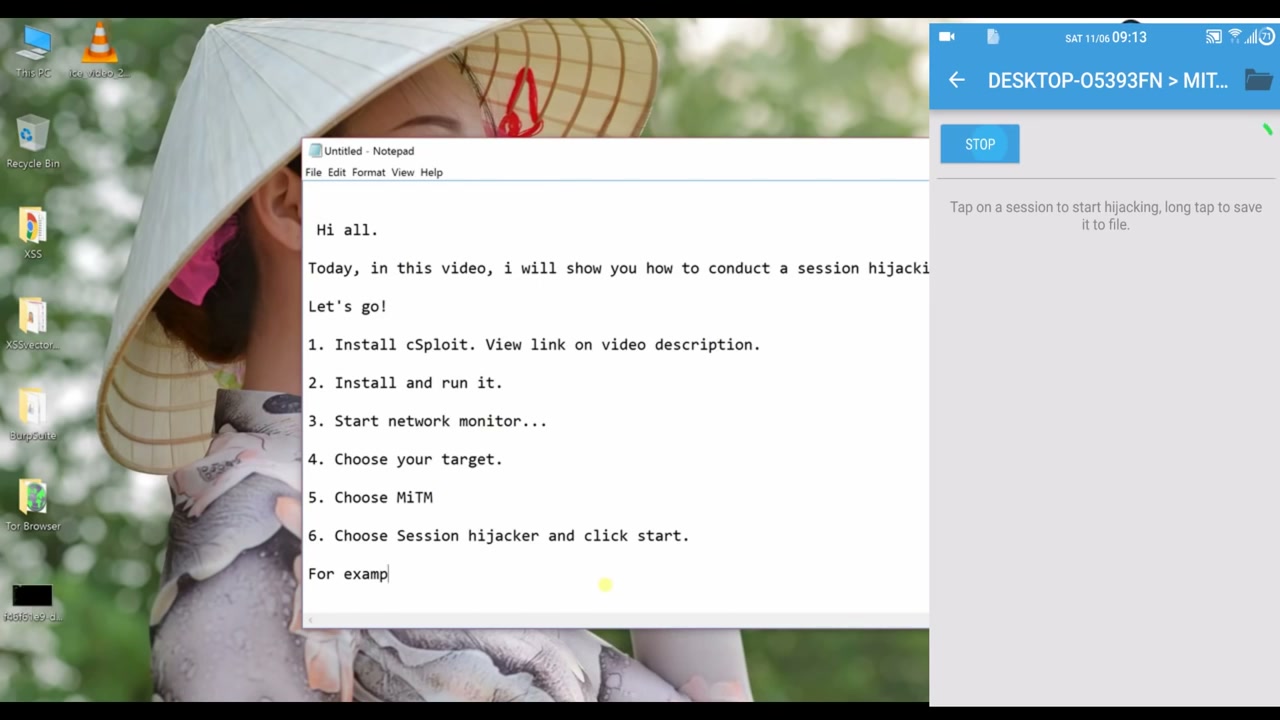1280x720 pixels.
Task: Open the Edit menu in Notepad
Action: (x=336, y=172)
